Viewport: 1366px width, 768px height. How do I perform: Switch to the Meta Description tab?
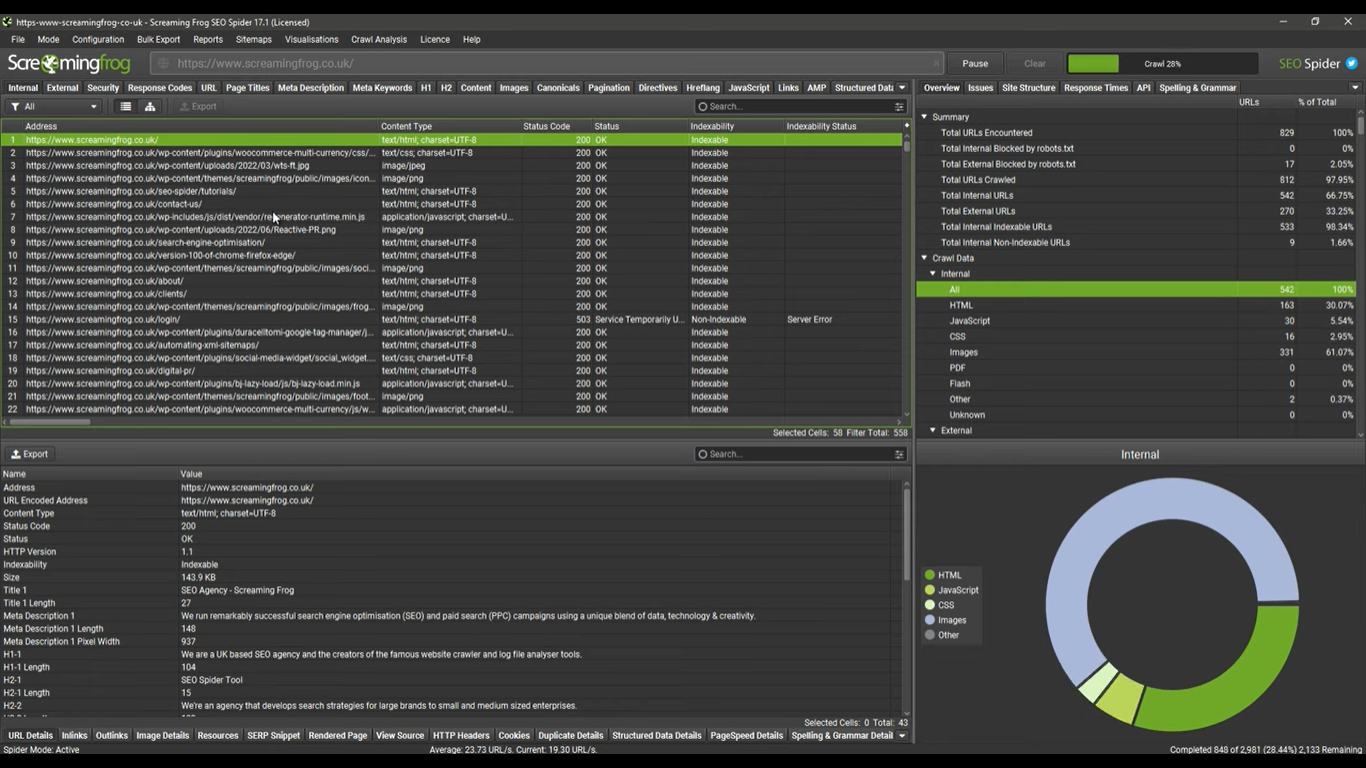coord(311,88)
